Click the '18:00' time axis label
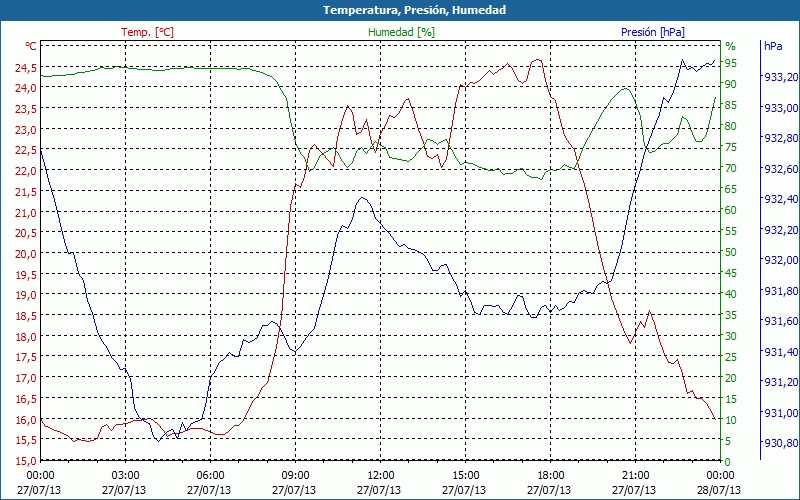 pos(550,476)
